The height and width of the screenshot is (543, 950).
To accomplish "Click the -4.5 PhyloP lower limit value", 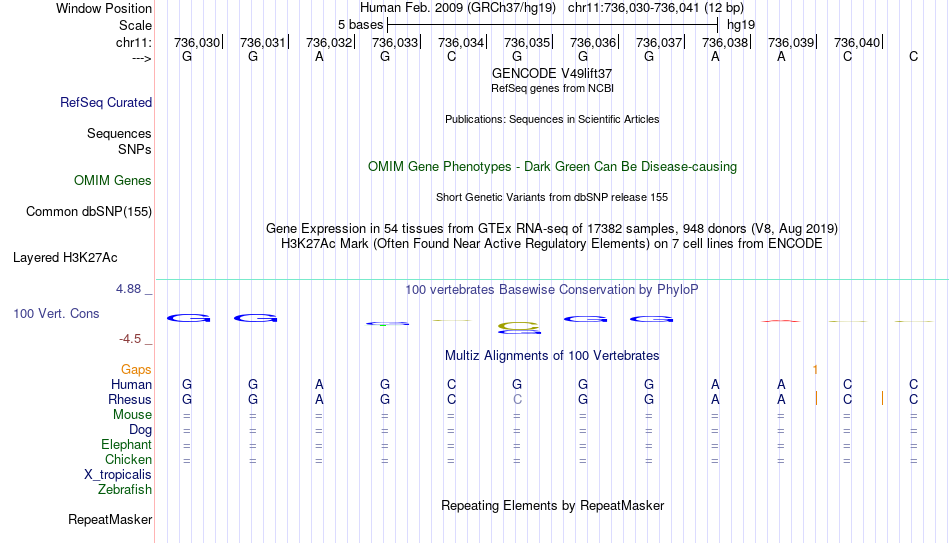I will coord(130,339).
